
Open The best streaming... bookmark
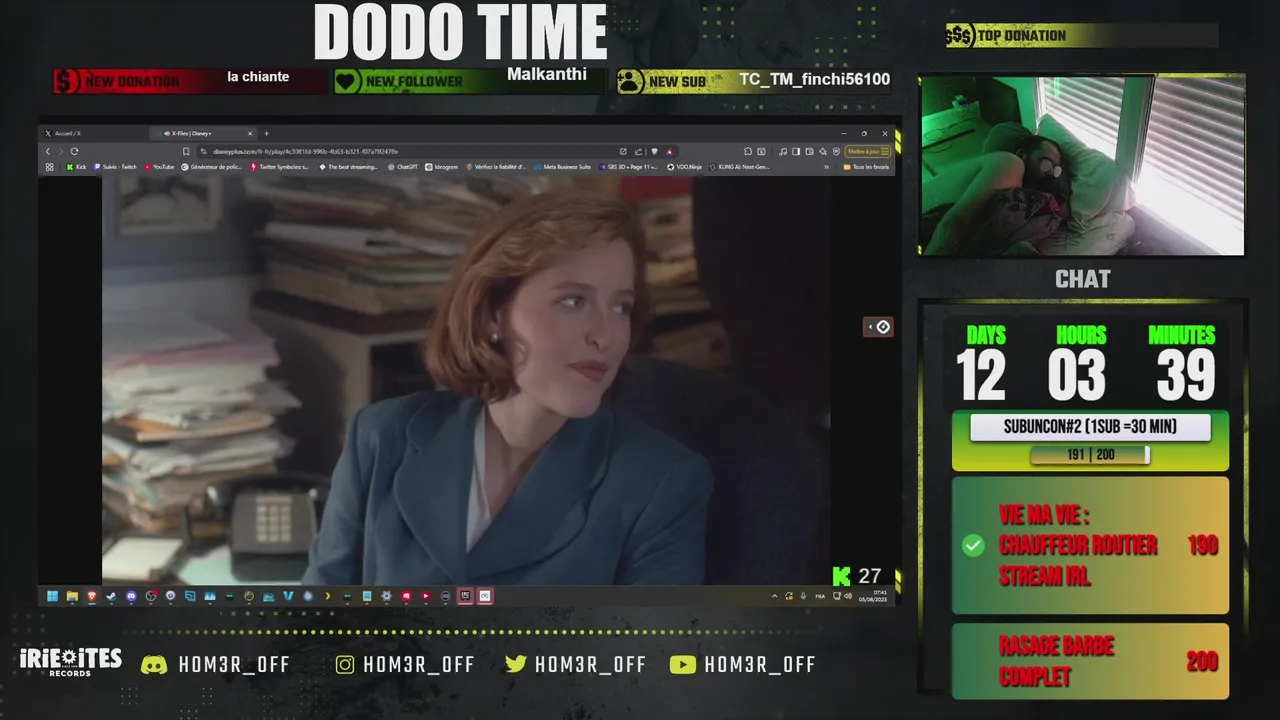(x=347, y=167)
